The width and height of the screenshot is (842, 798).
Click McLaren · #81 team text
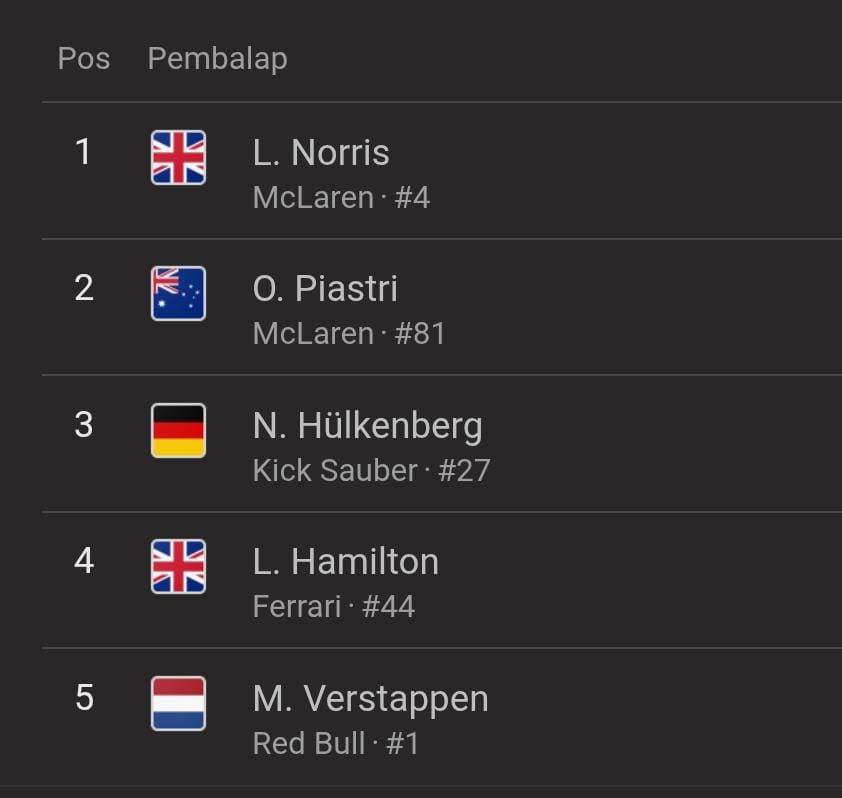[x=349, y=333]
